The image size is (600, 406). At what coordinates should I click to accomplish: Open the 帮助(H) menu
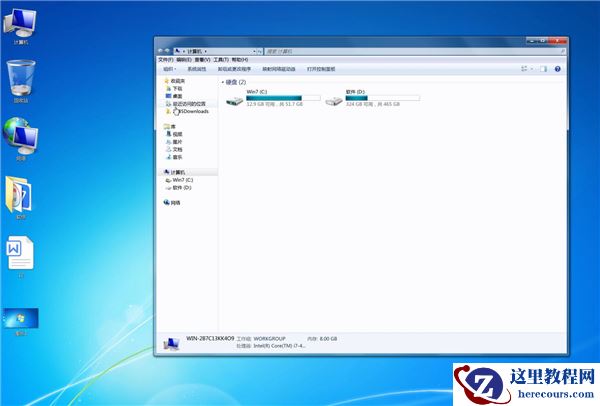pyautogui.click(x=240, y=60)
